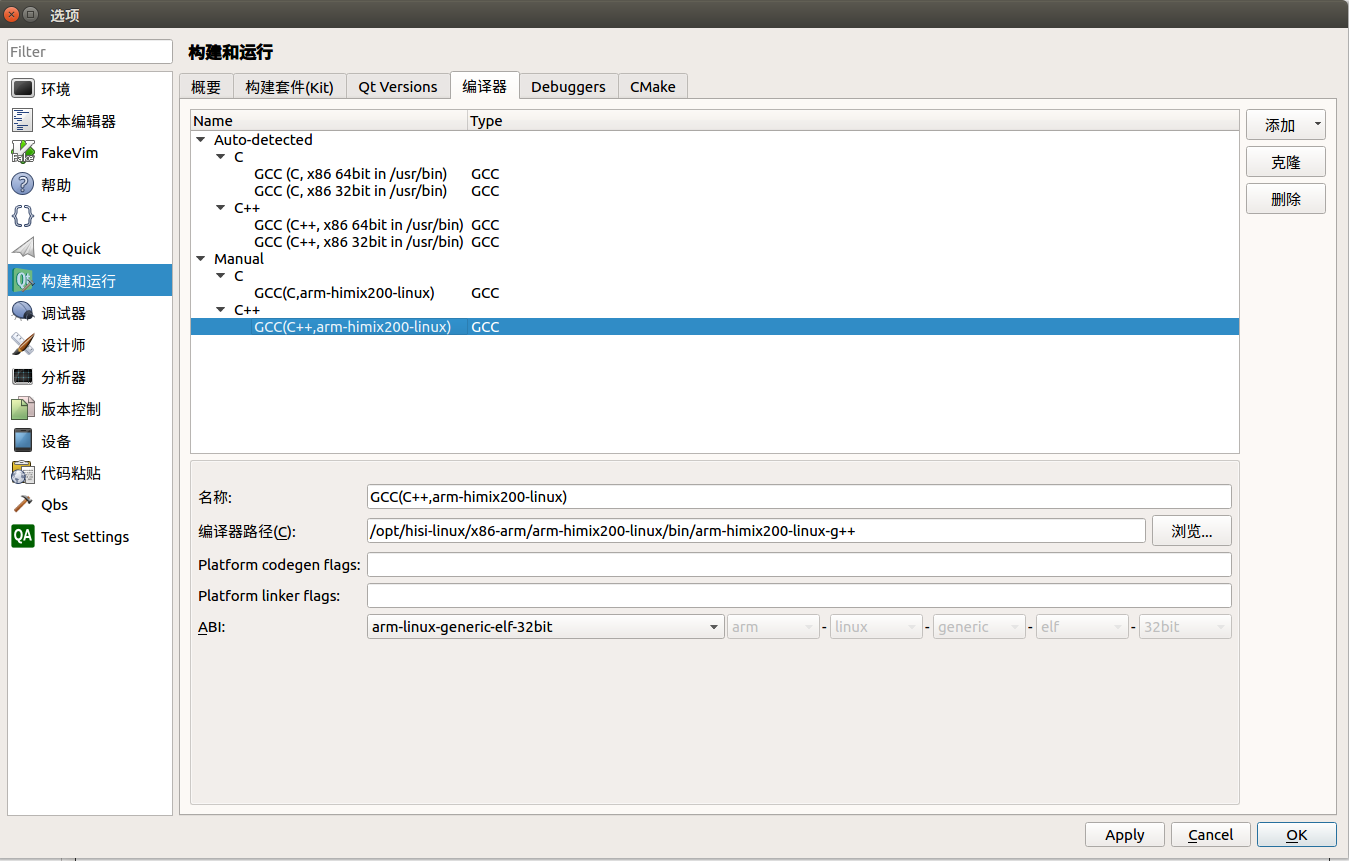The height and width of the screenshot is (861, 1349).
Task: Open the CMake tab
Action: tap(652, 86)
